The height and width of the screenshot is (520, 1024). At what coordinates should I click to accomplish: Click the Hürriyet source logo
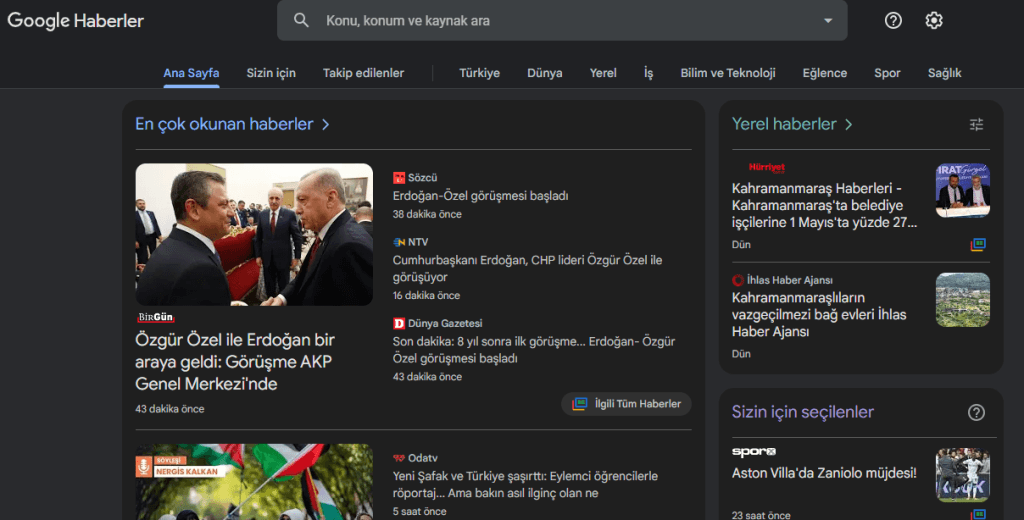click(767, 167)
